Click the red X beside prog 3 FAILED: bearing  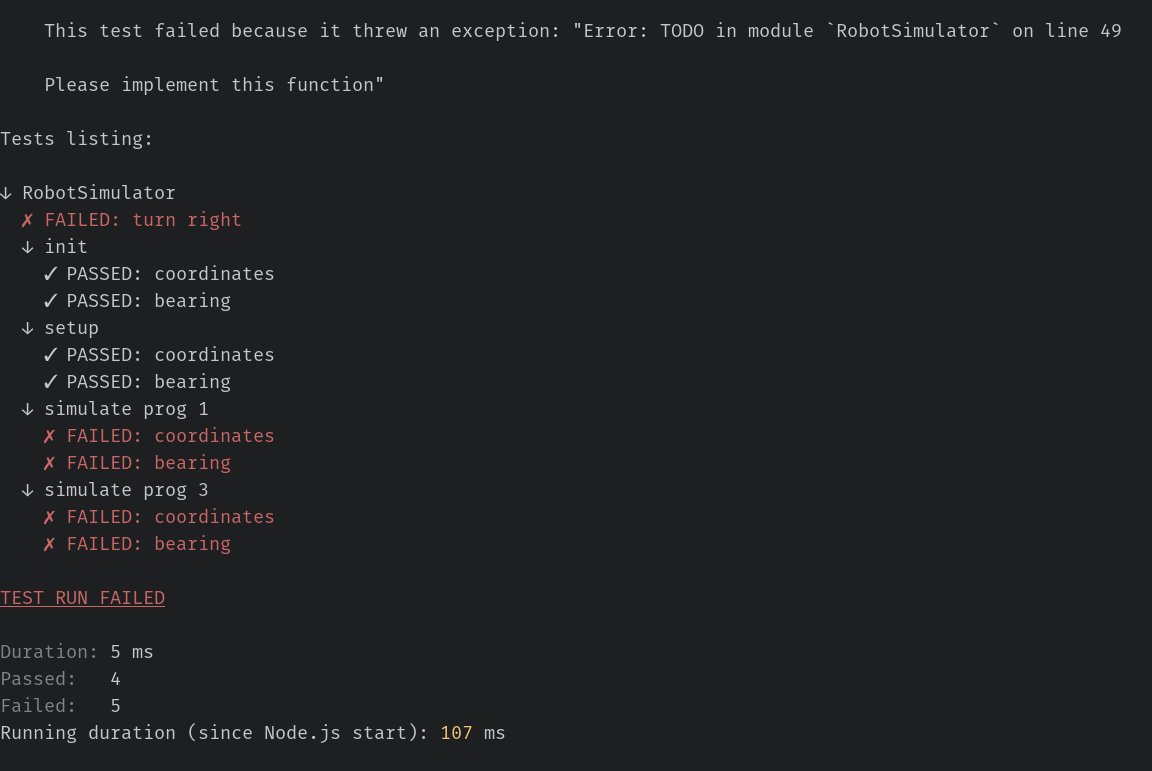(x=49, y=544)
